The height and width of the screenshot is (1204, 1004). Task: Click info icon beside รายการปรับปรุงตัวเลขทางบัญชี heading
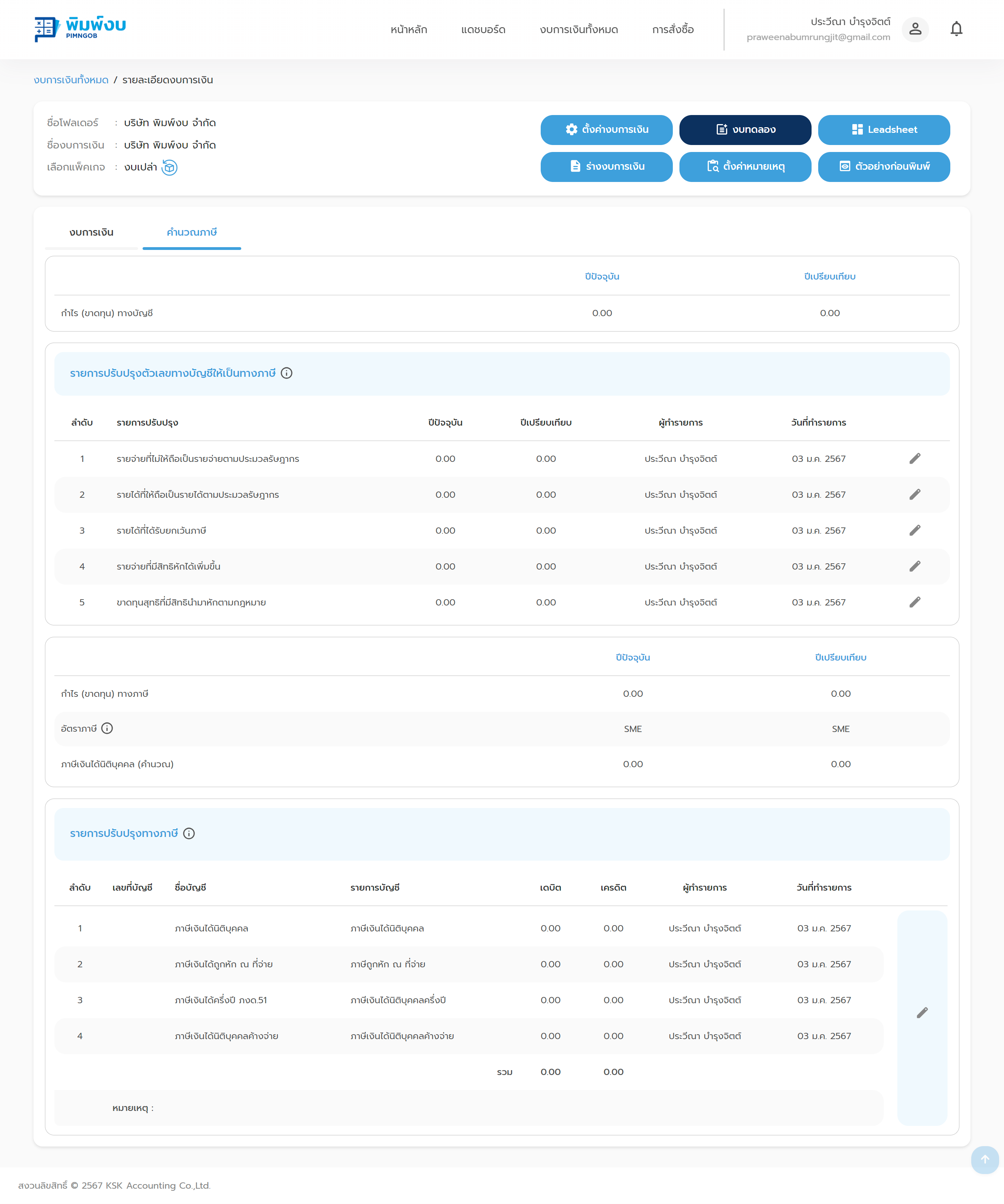point(287,373)
